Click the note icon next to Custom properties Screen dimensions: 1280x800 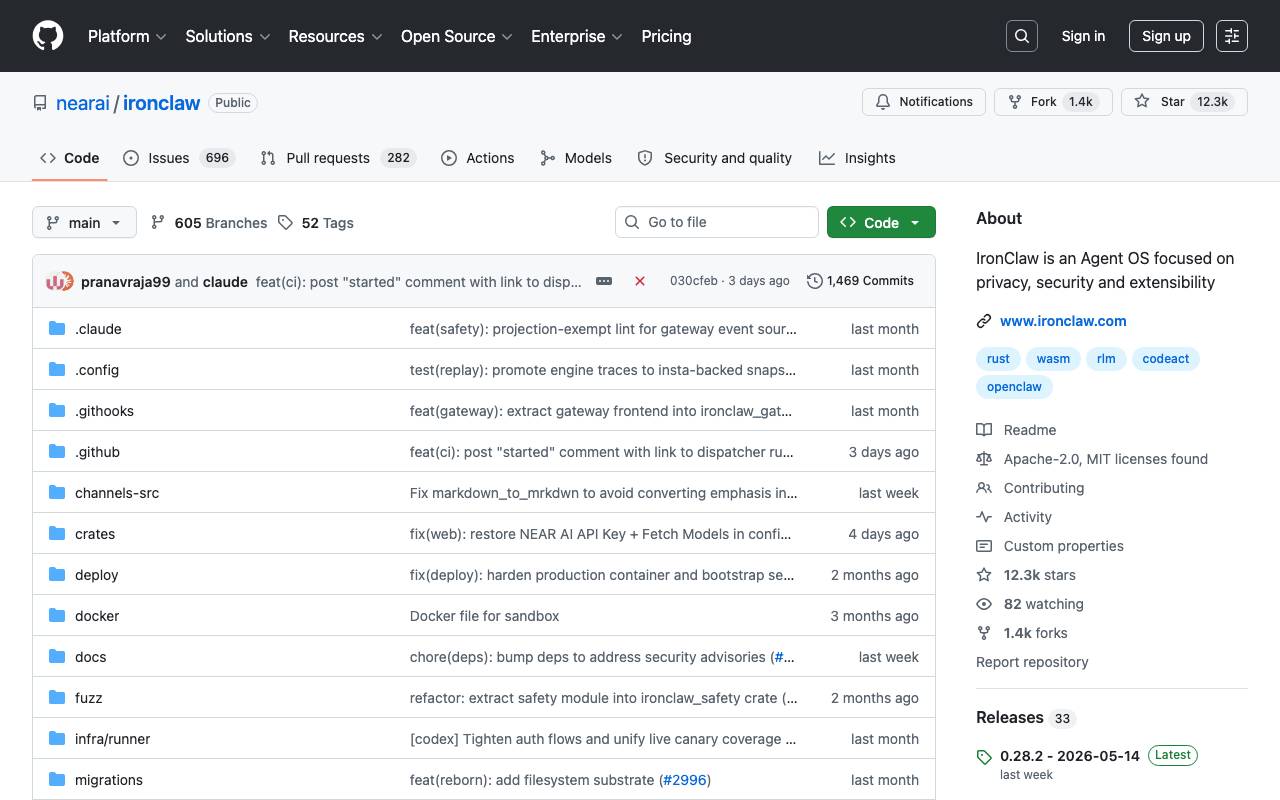point(984,546)
